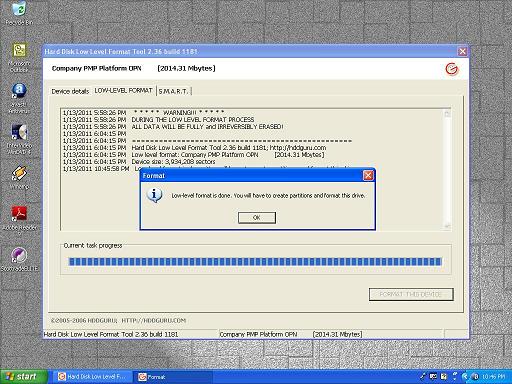The image size is (512, 384).
Task: Expand hidden tray icons with the arrow
Action: (465, 377)
